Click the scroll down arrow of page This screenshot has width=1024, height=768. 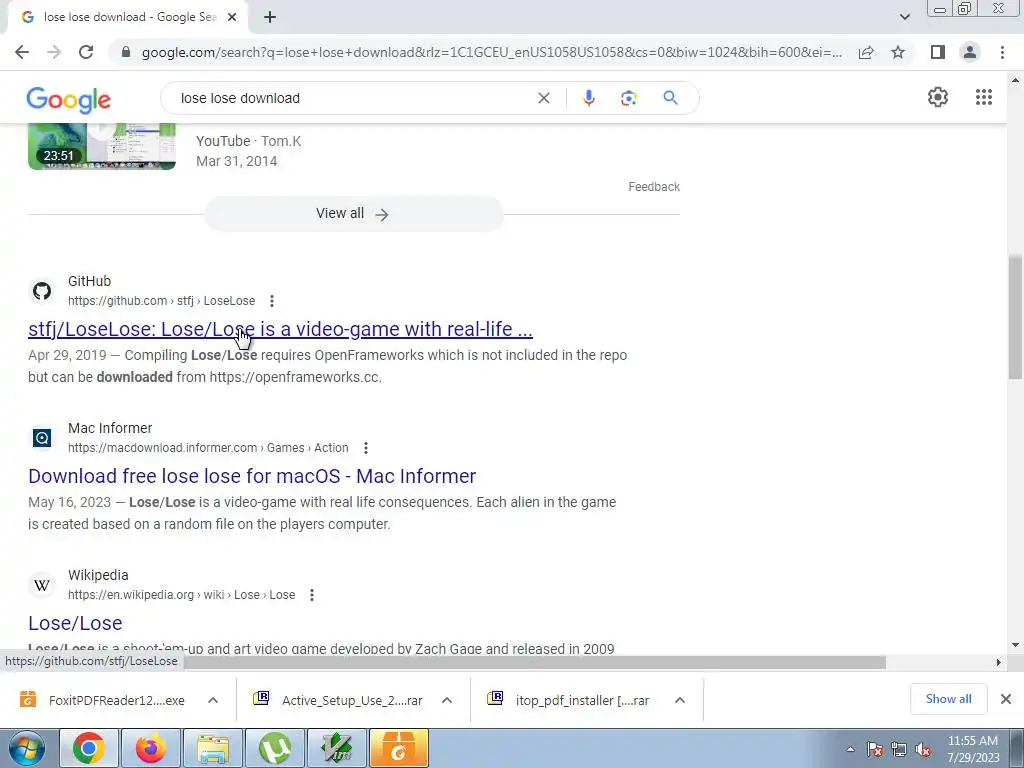coord(1015,645)
